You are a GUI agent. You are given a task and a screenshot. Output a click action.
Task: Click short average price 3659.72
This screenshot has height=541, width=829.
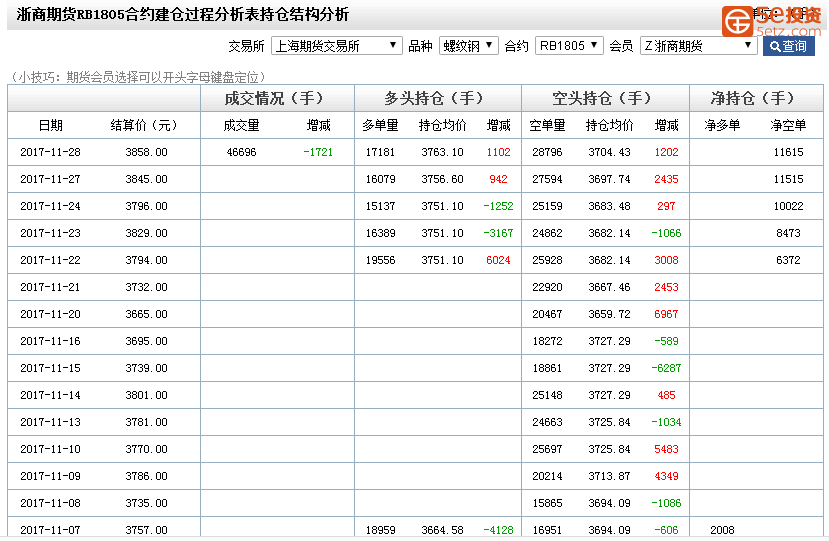click(x=610, y=314)
